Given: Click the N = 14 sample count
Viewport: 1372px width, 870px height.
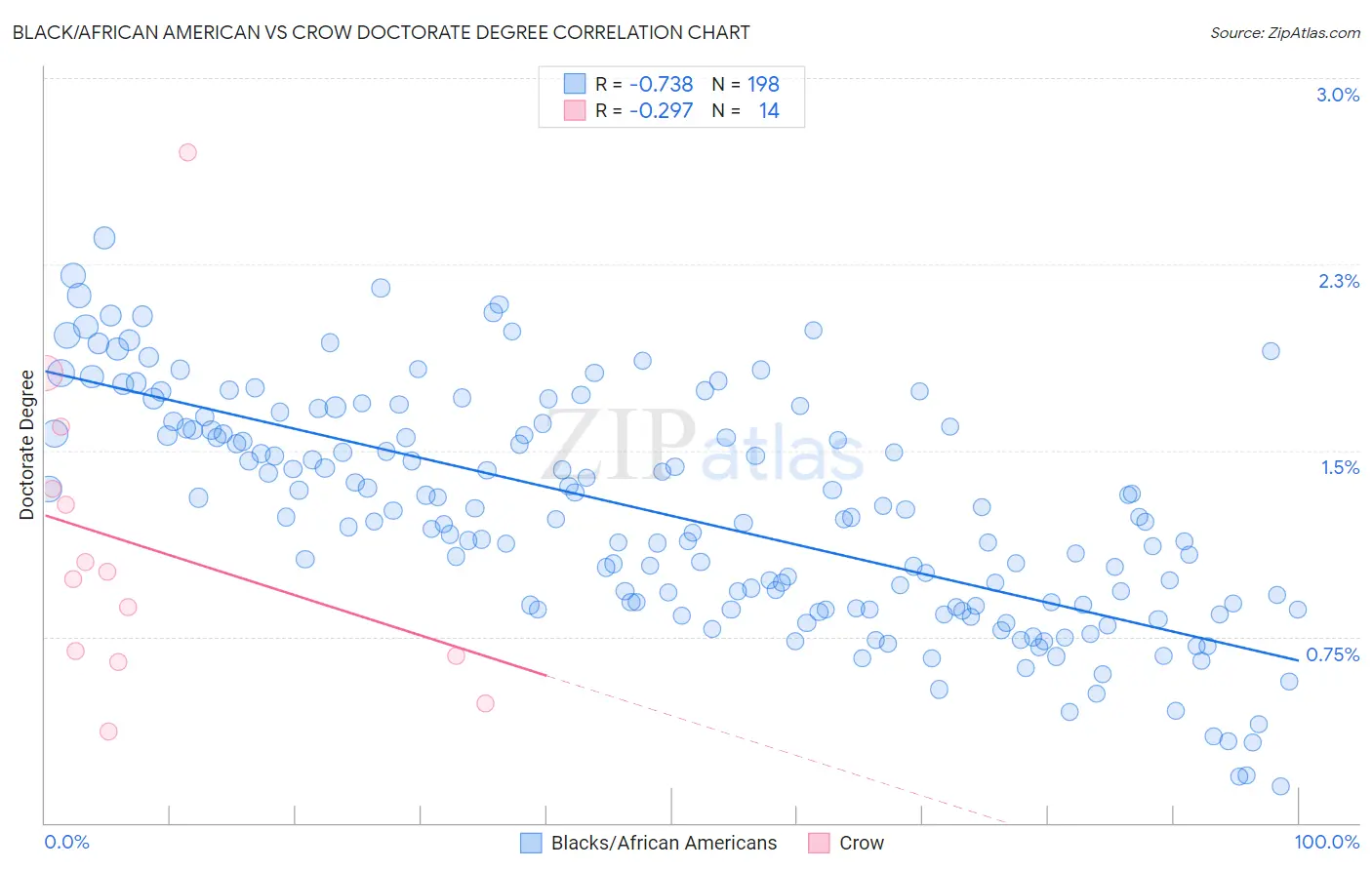Looking at the screenshot, I should (746, 110).
